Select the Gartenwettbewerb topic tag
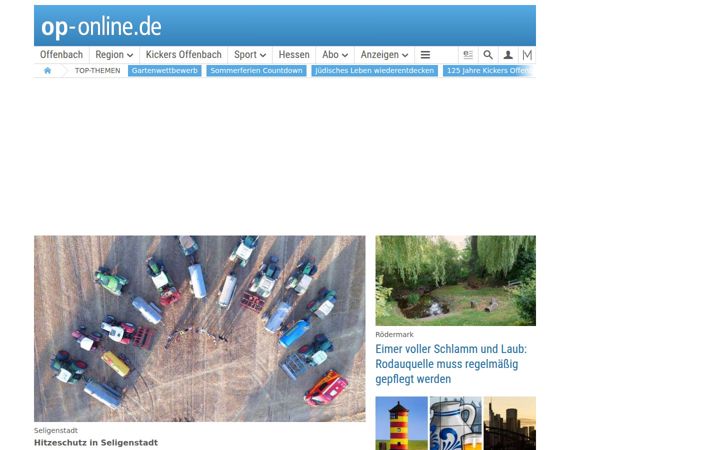This screenshot has height=450, width=720. coord(164,71)
